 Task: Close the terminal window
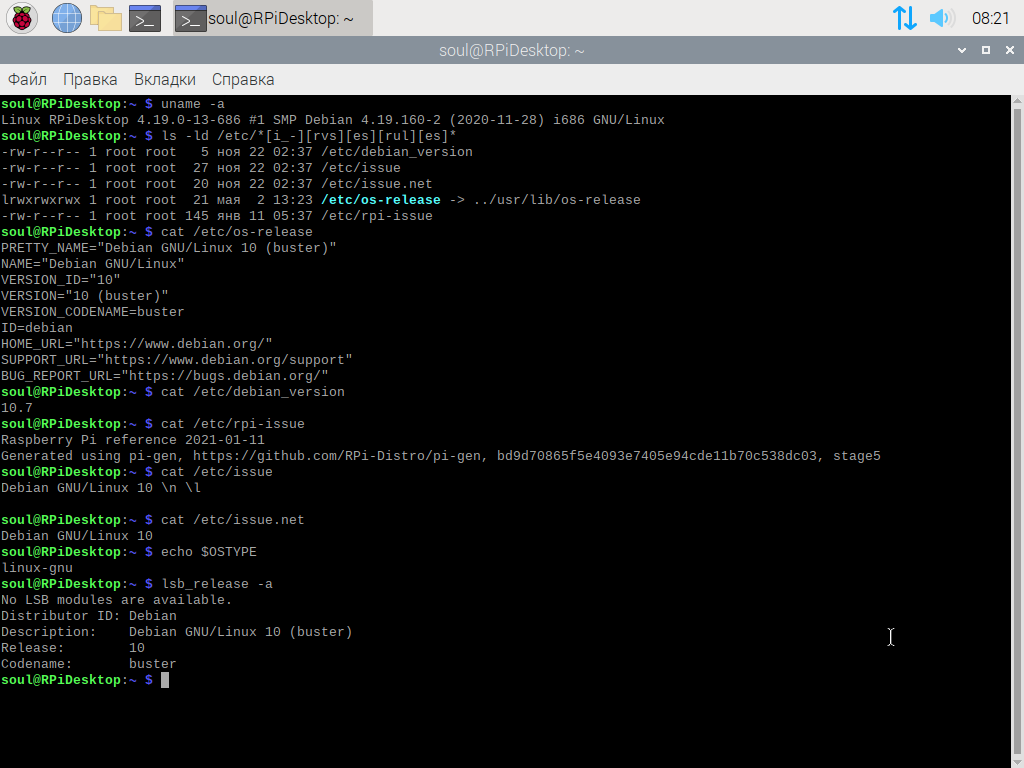(x=1010, y=50)
